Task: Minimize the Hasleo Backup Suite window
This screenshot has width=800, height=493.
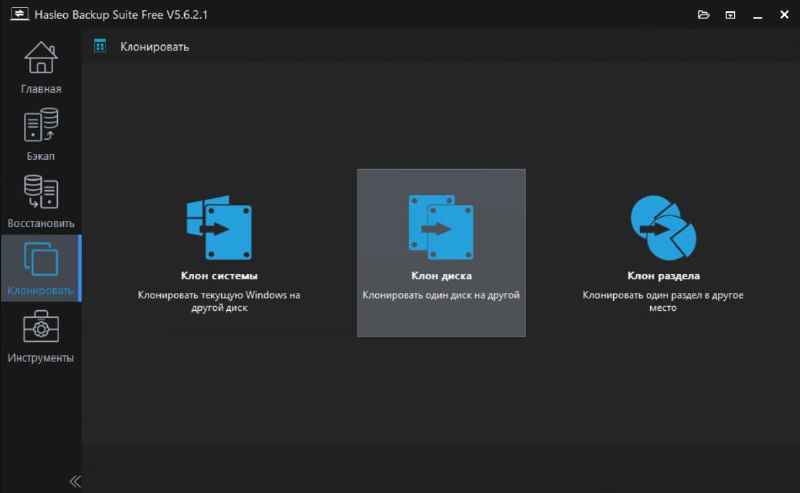Action: (x=755, y=15)
